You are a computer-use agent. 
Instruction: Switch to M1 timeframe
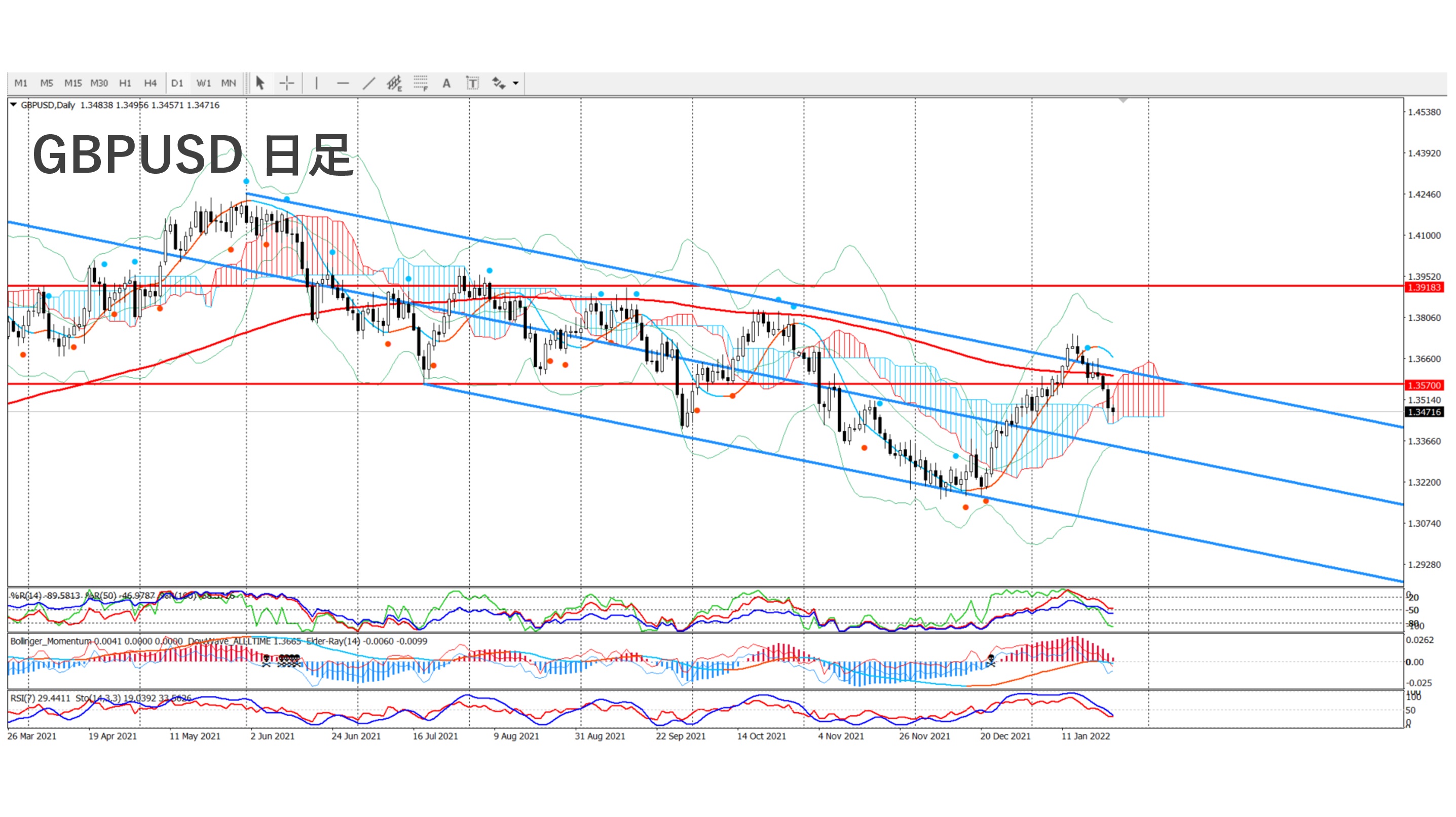pos(21,83)
